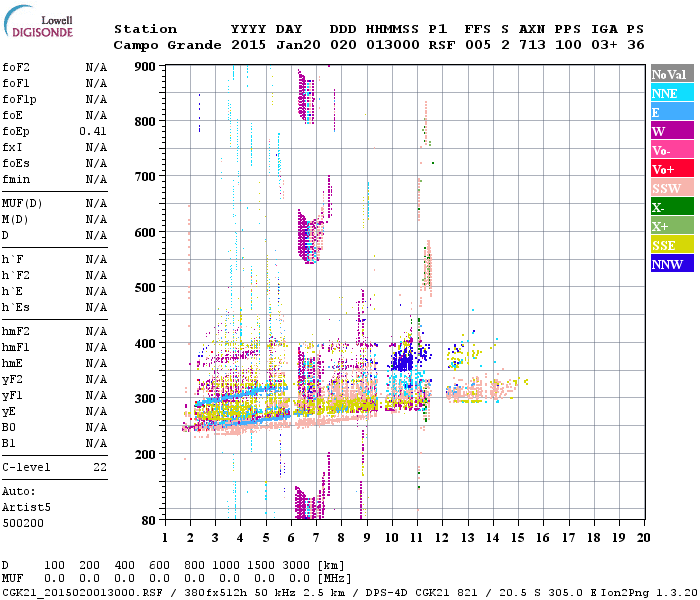
Task: Click the B1 parameter label
Action: [8, 443]
